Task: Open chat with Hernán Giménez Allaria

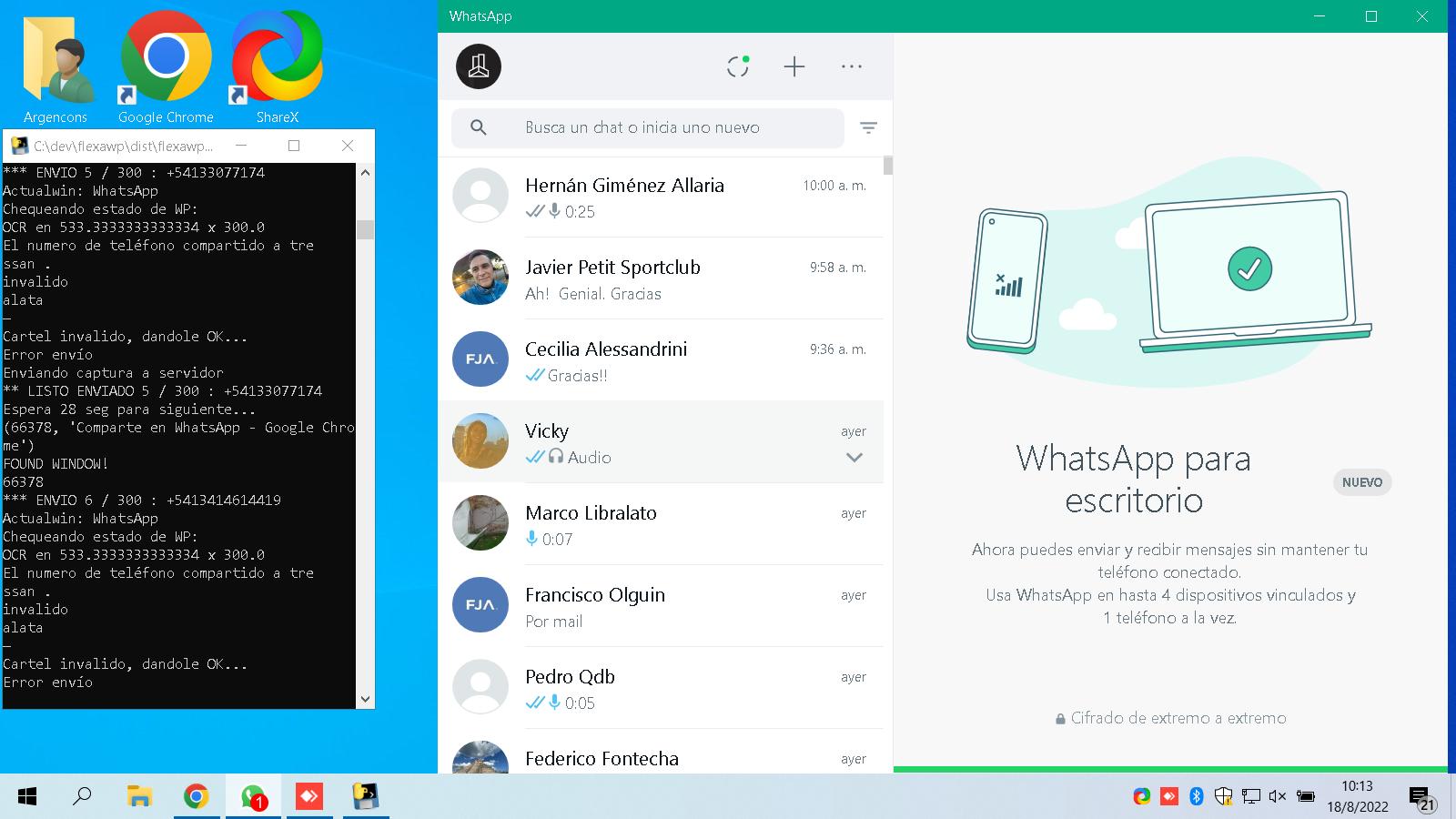Action: point(661,197)
